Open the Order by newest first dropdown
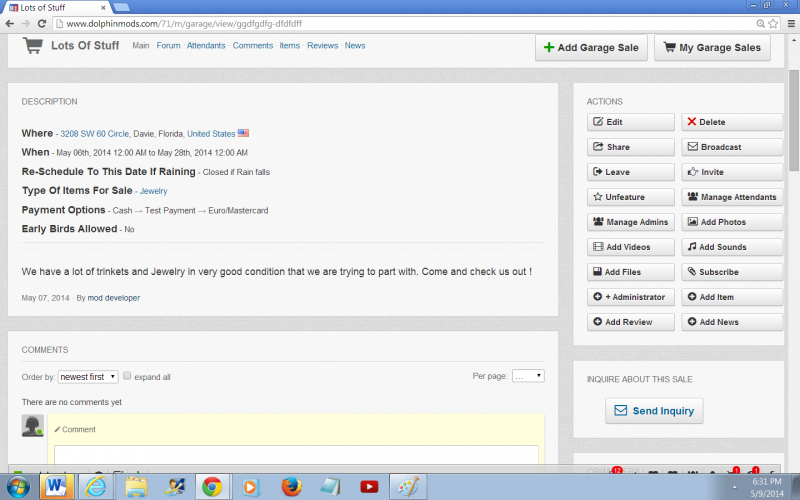The width and height of the screenshot is (800, 500). coord(88,377)
